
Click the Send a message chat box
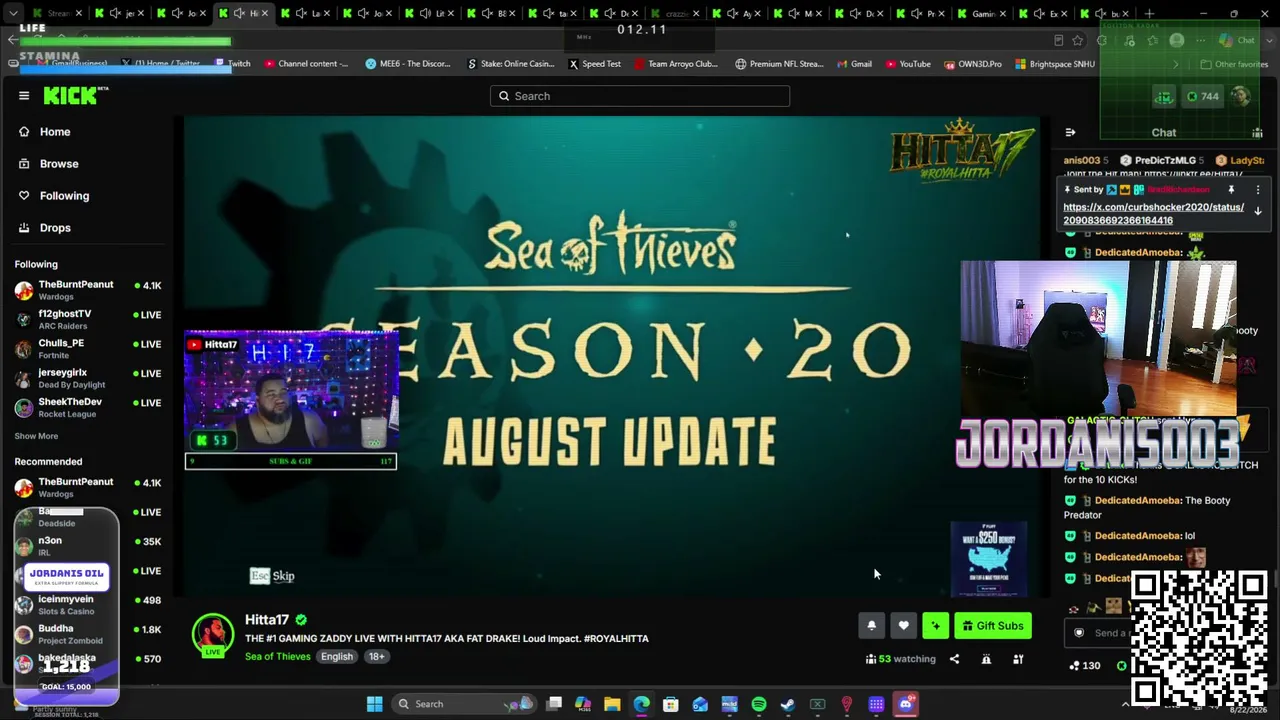[x=1100, y=633]
